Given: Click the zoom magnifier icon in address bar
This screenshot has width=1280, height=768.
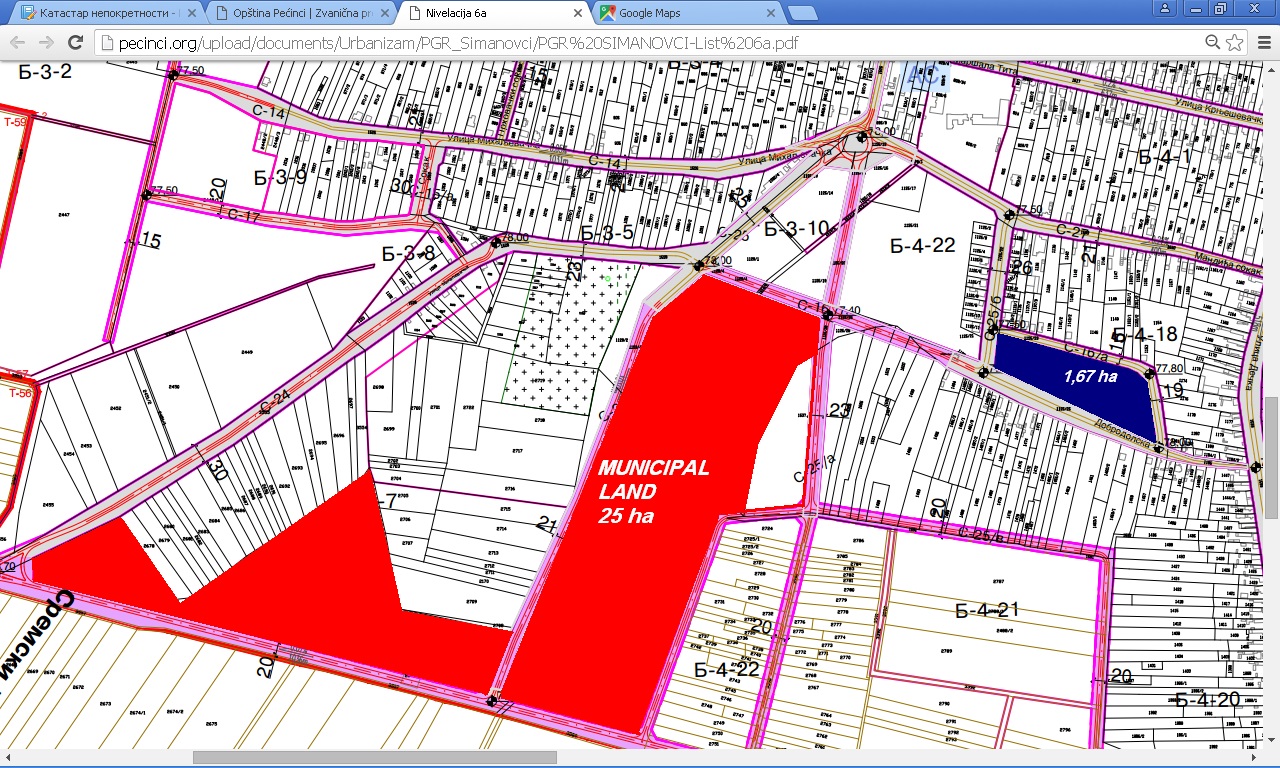Looking at the screenshot, I should pos(1212,42).
